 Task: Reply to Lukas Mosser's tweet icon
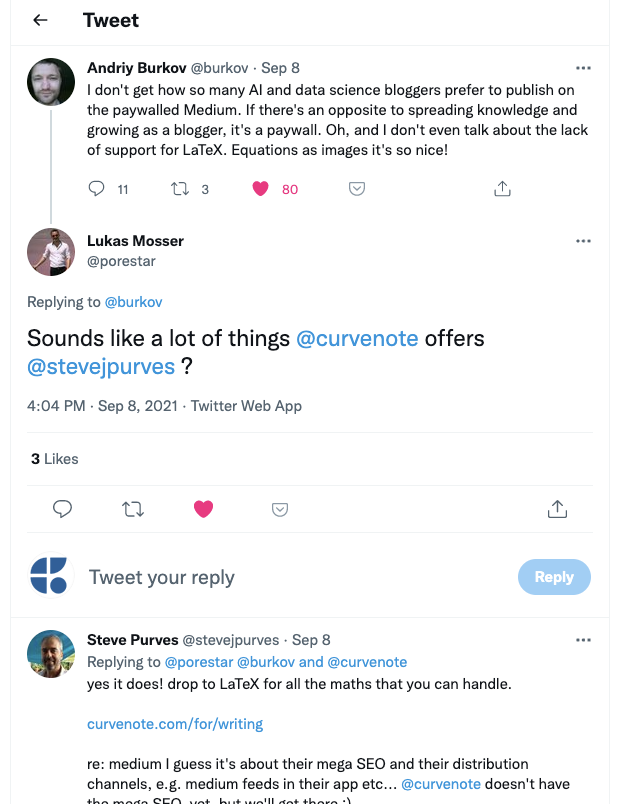pos(62,509)
